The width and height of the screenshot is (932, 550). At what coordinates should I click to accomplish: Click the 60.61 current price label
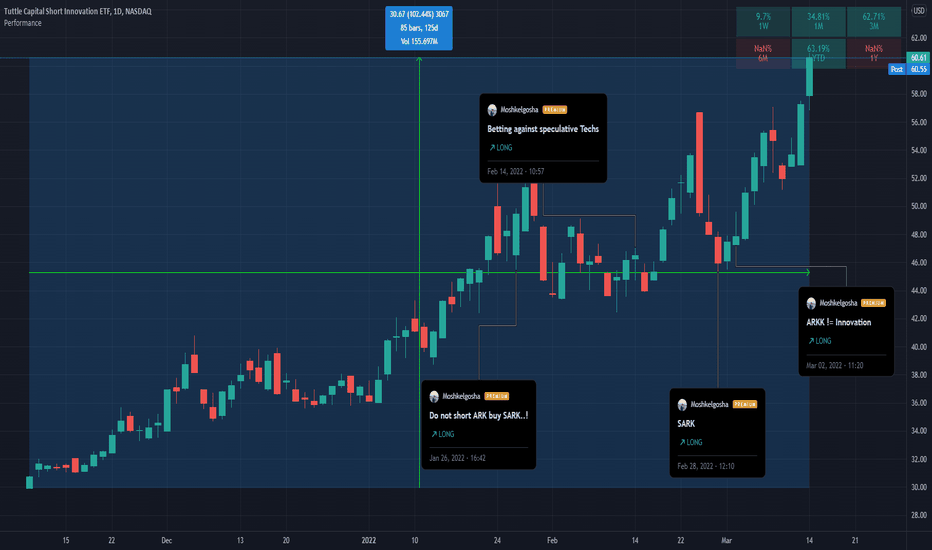pos(918,58)
